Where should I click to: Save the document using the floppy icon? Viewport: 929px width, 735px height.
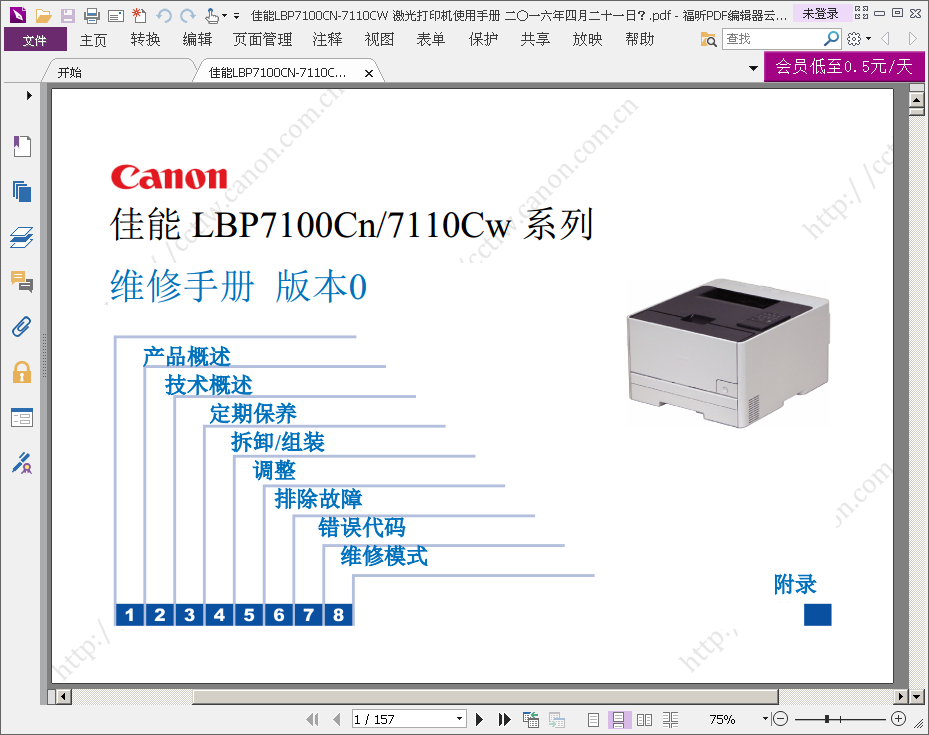tap(68, 15)
